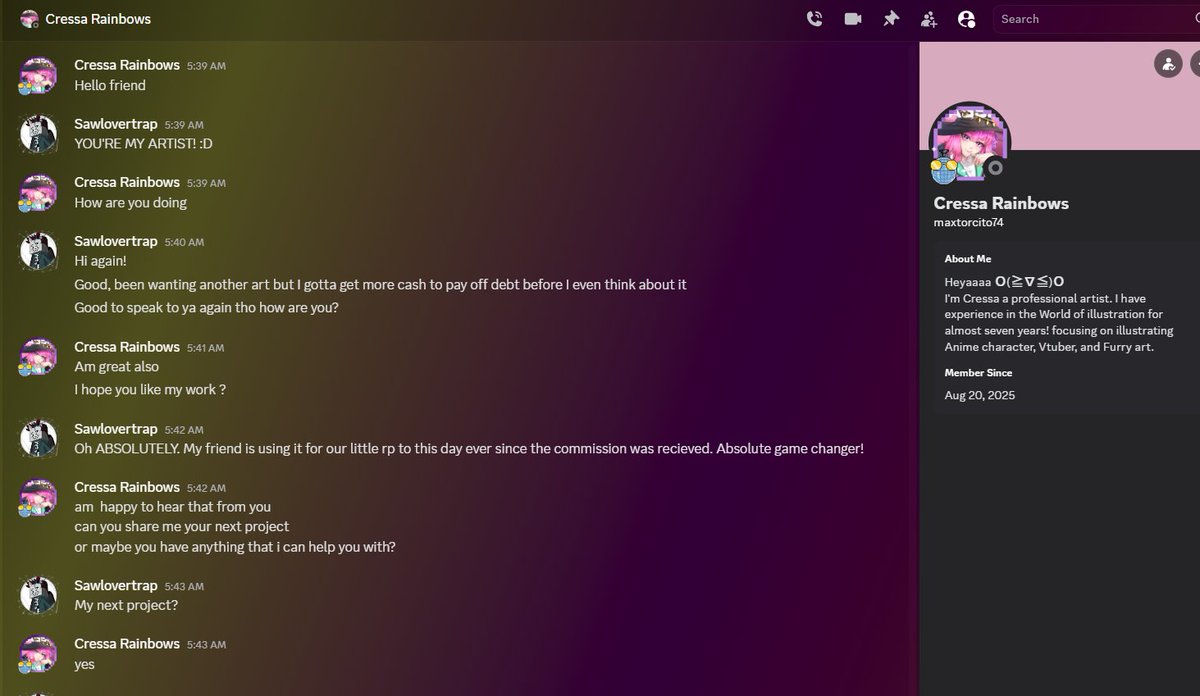This screenshot has height=696, width=1200.
Task: Click the professional artist bio paragraph
Action: pyautogui.click(x=1060, y=323)
